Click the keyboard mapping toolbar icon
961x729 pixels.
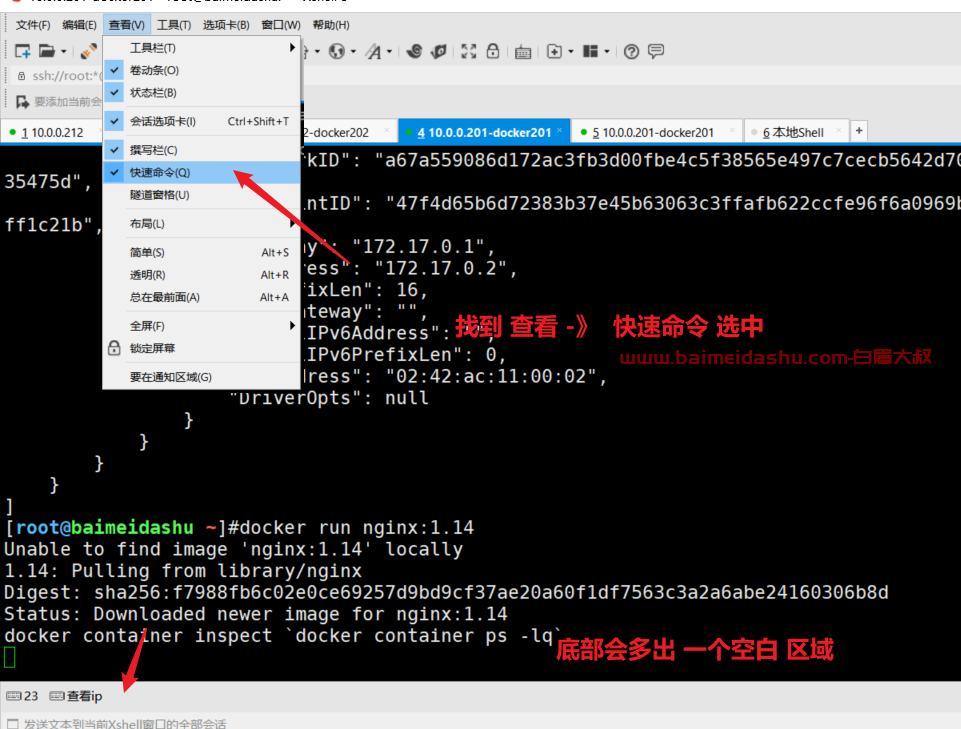(523, 52)
